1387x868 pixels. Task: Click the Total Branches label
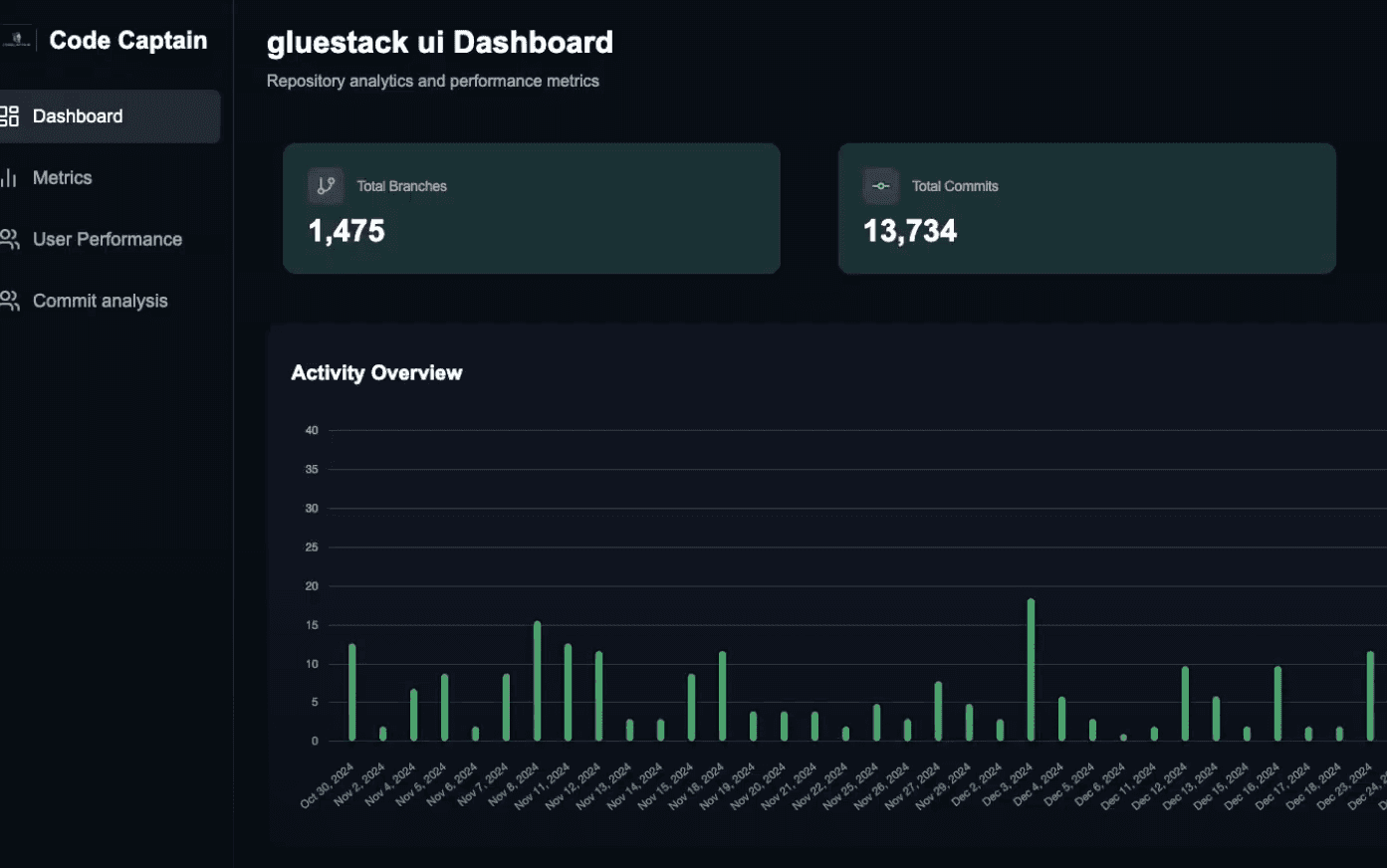pyautogui.click(x=402, y=186)
